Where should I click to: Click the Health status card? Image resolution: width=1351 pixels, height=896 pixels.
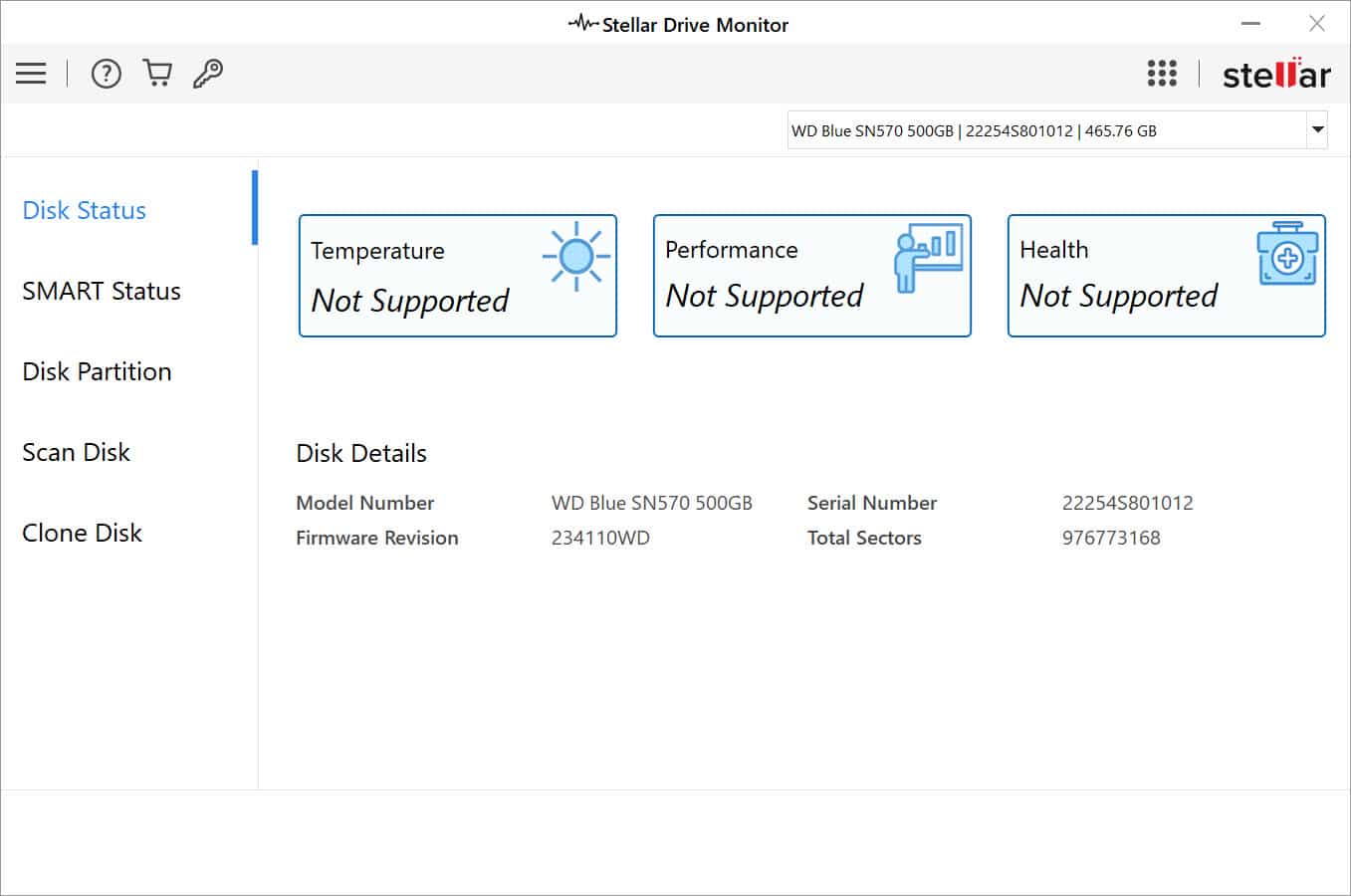(1165, 276)
